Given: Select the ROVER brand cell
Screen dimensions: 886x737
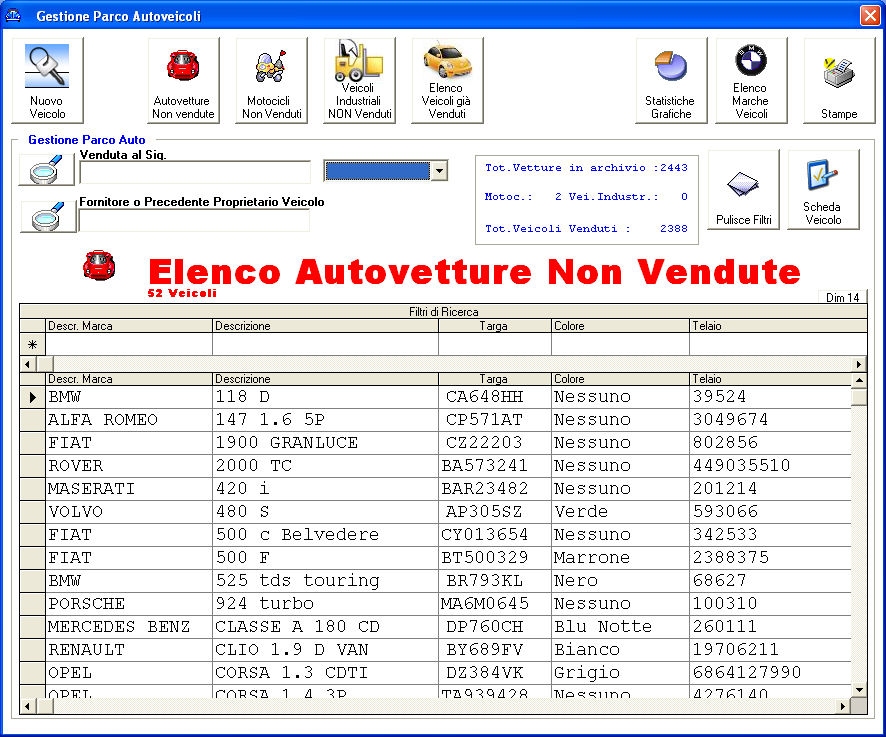Looking at the screenshot, I should point(129,466).
